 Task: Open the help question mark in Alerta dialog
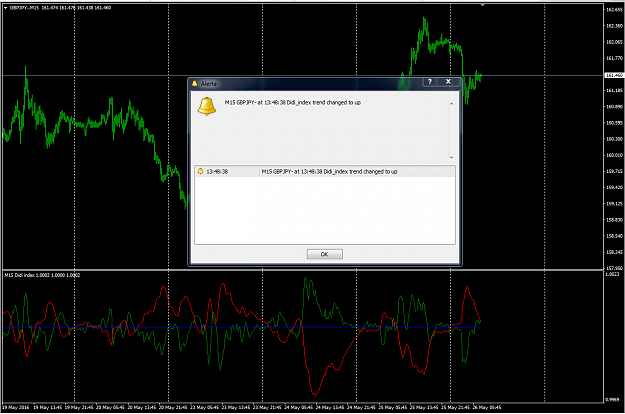click(x=430, y=82)
